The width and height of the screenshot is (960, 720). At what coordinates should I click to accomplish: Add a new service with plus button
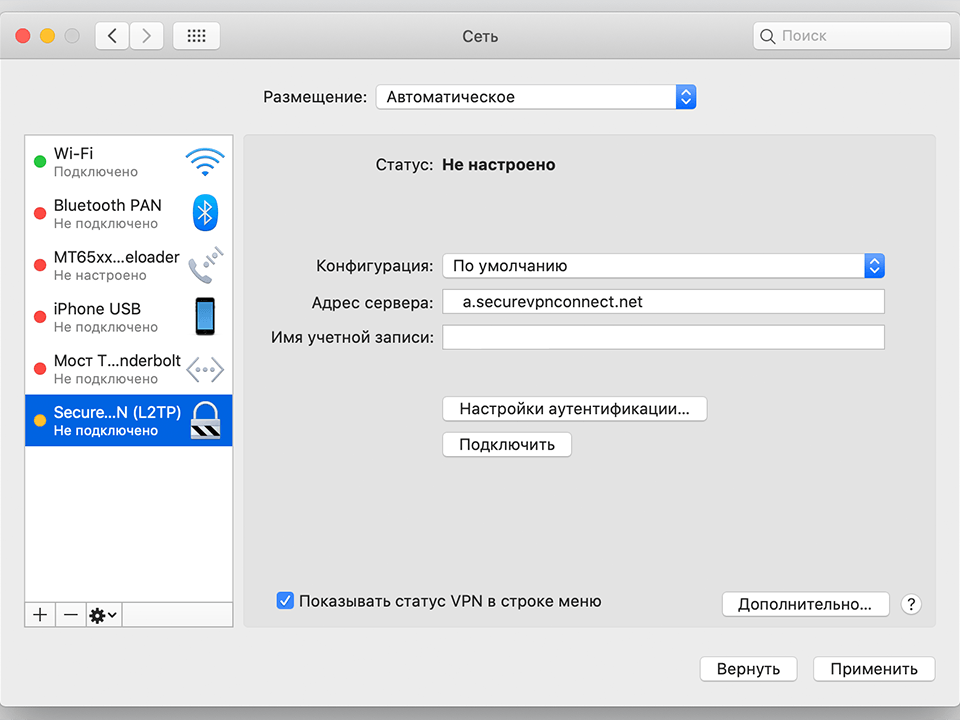39,614
